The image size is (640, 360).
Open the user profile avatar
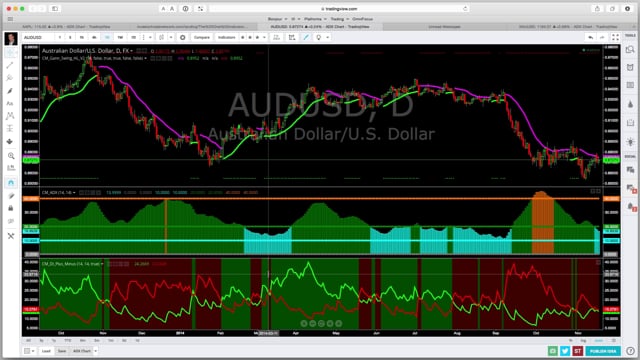coord(11,38)
